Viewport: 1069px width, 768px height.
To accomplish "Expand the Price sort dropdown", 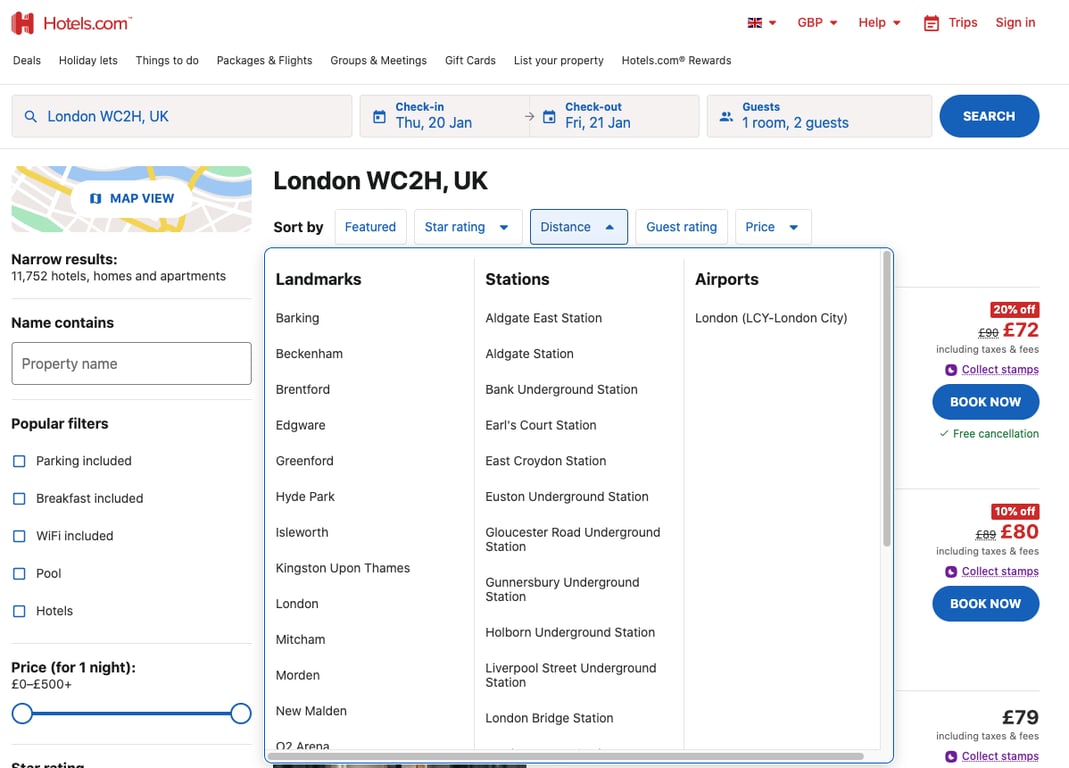I will [773, 227].
